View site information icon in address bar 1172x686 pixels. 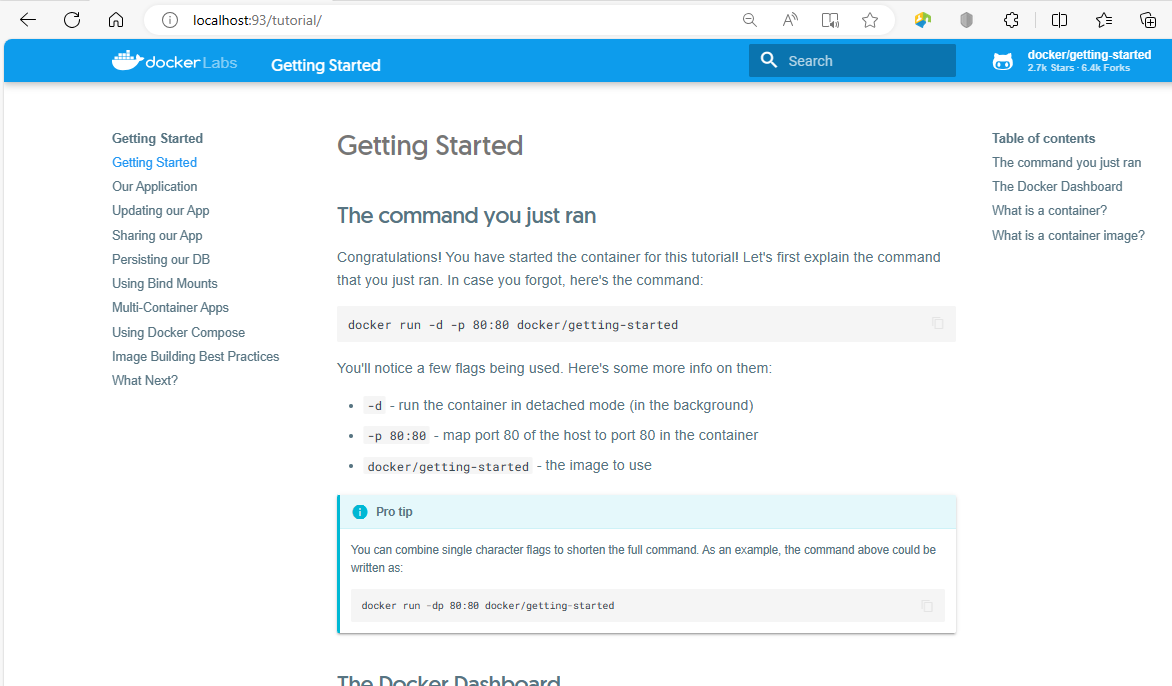click(170, 20)
